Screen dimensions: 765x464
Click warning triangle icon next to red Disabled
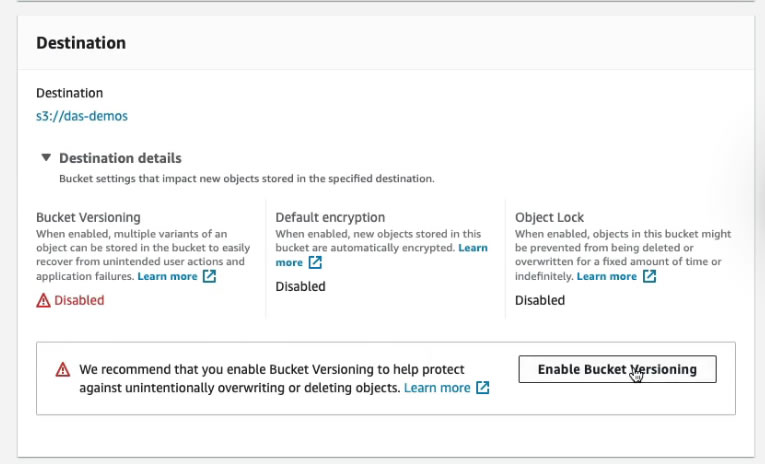click(43, 300)
